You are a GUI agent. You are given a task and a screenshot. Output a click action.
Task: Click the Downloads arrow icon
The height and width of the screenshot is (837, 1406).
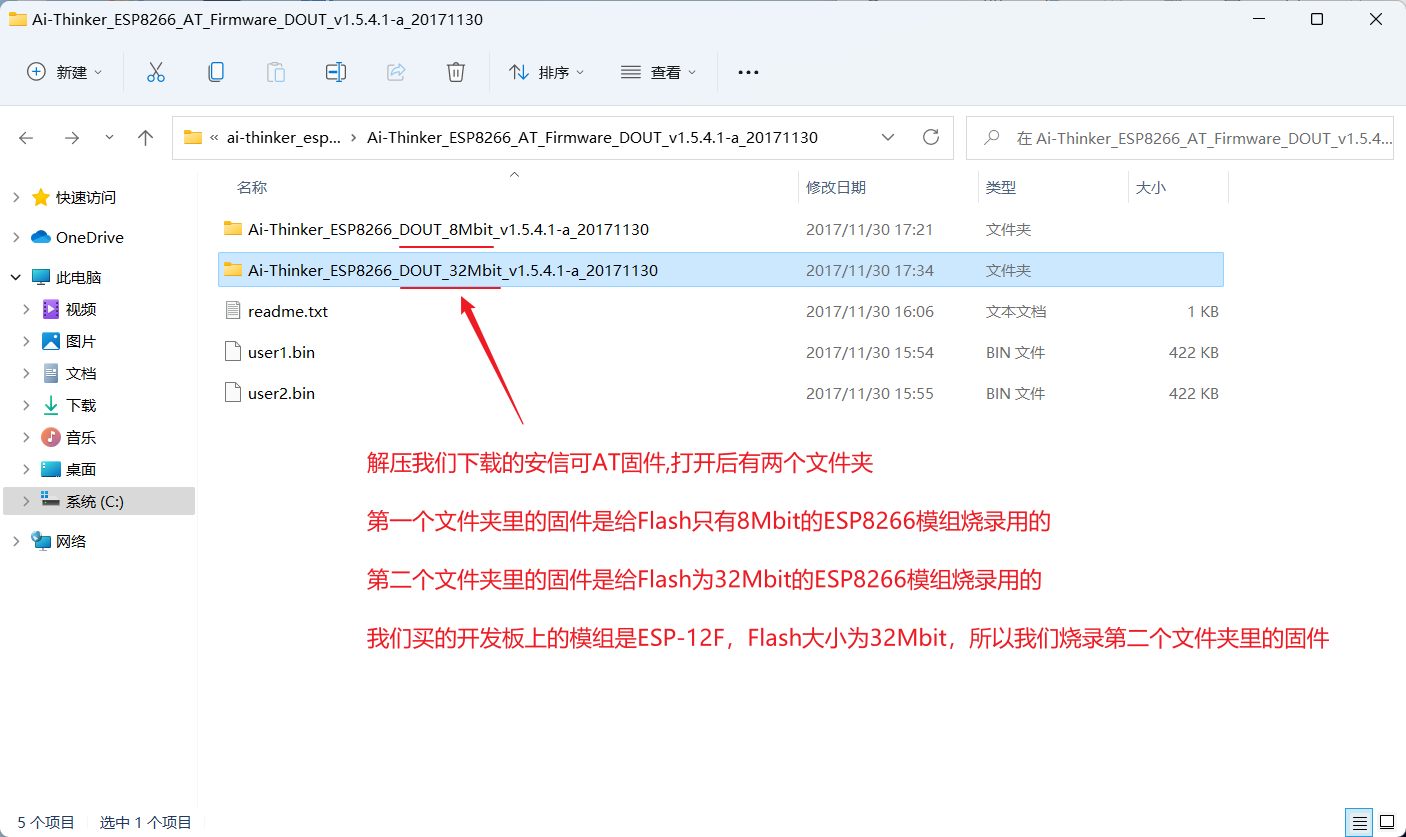51,405
